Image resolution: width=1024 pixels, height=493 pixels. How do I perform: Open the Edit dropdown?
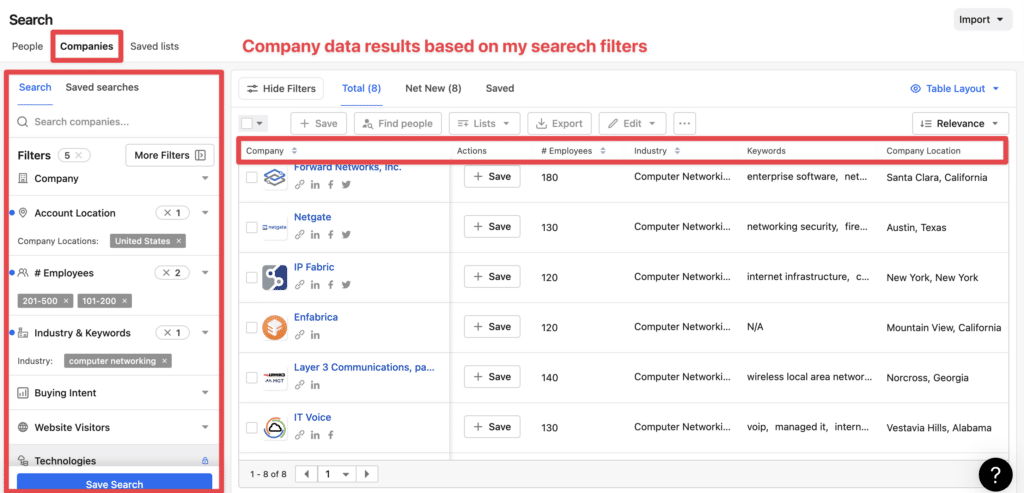(x=632, y=123)
